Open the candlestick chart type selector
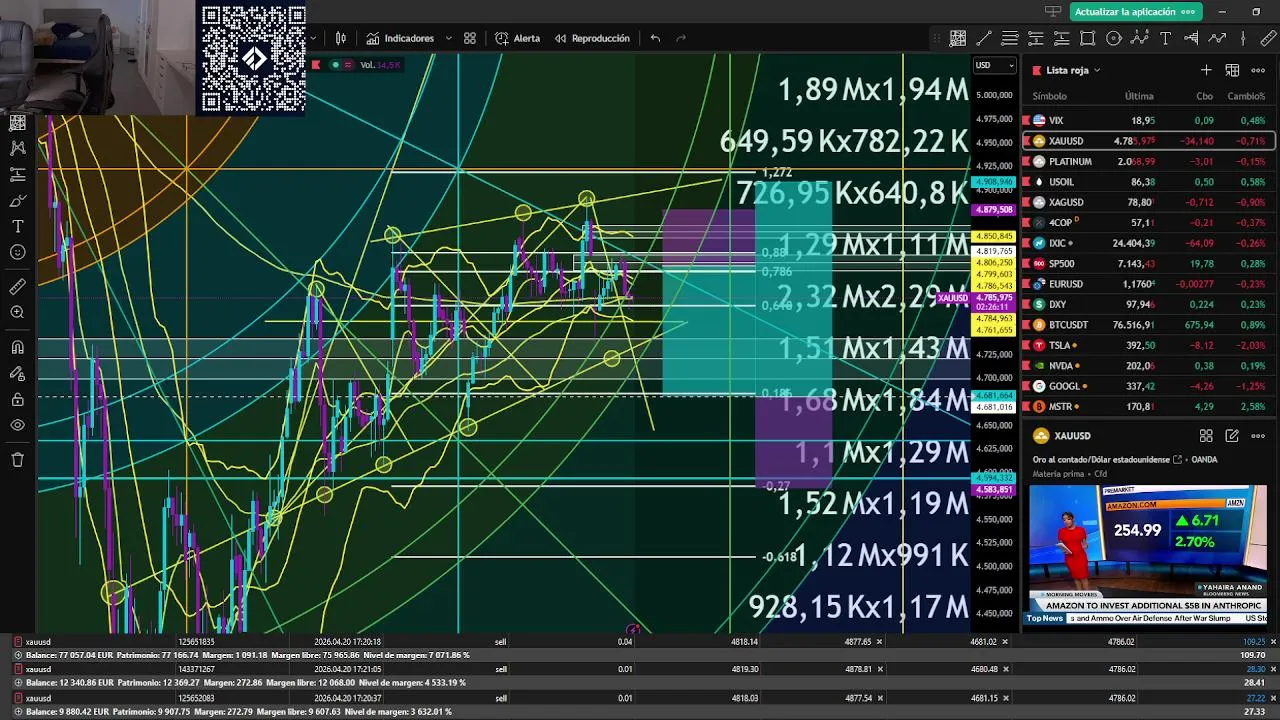This screenshot has width=1280, height=720. coord(341,38)
